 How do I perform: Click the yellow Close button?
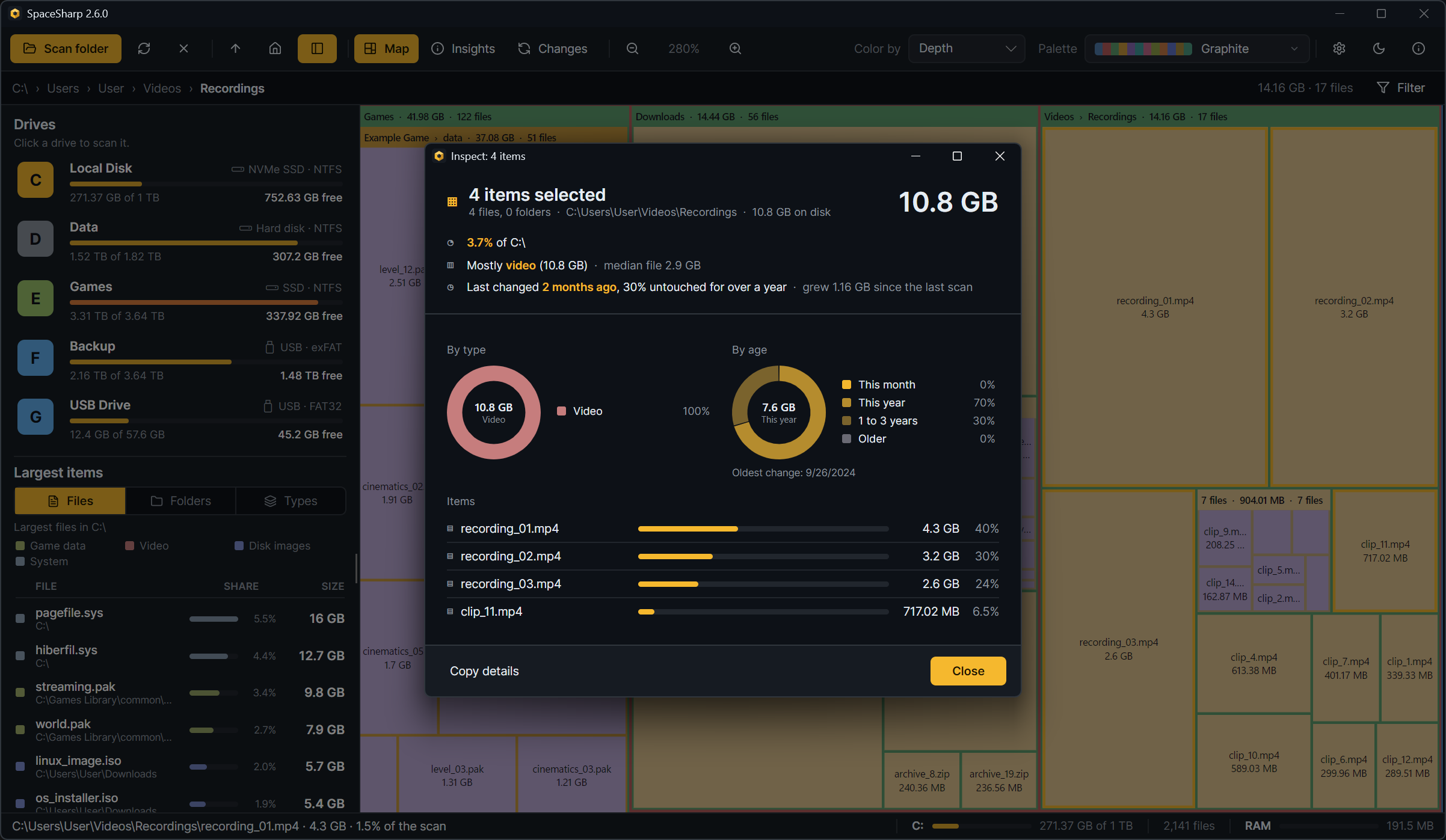(968, 671)
